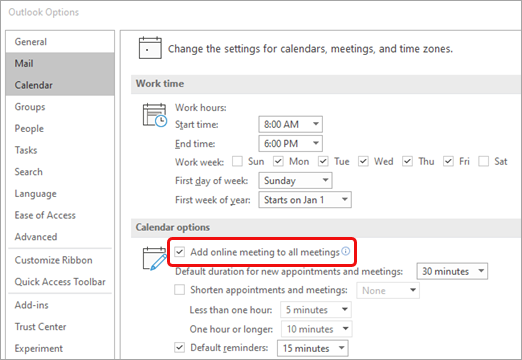Click the work hours calendar clock icon

tap(155, 115)
